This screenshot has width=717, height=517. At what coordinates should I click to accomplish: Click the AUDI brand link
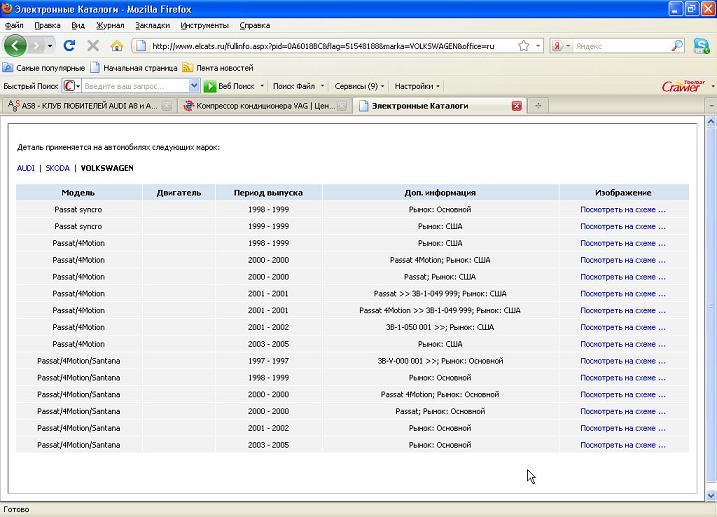26,168
